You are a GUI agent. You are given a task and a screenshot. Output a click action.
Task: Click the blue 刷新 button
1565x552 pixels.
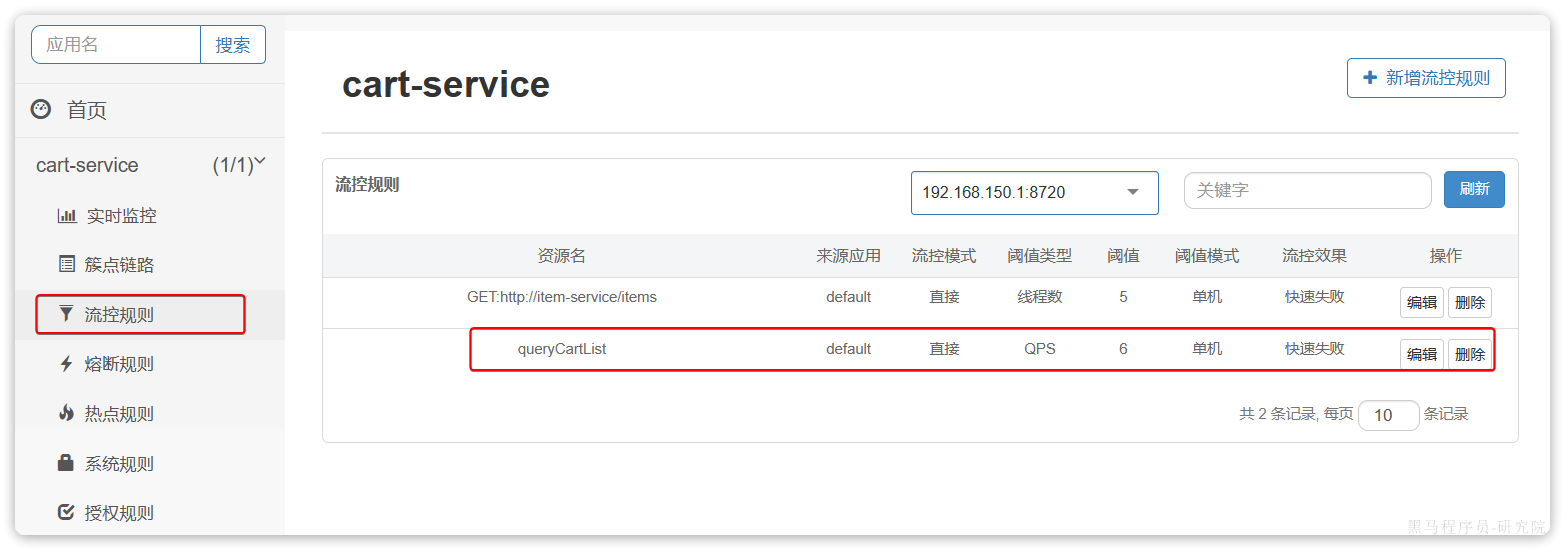click(x=1474, y=189)
